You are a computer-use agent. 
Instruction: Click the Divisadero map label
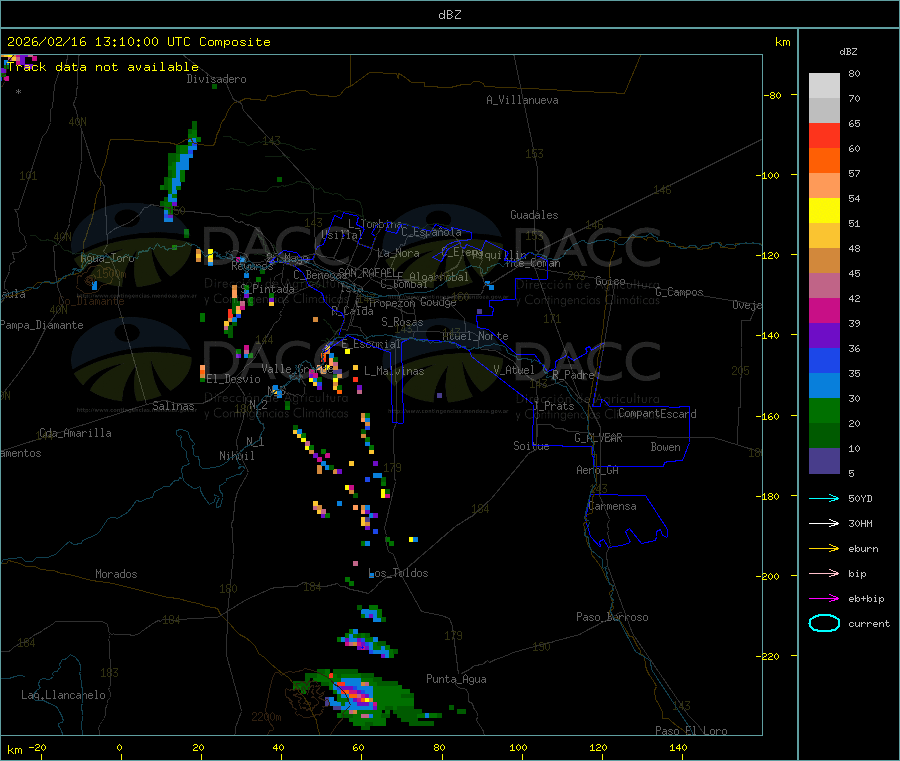pos(216,79)
